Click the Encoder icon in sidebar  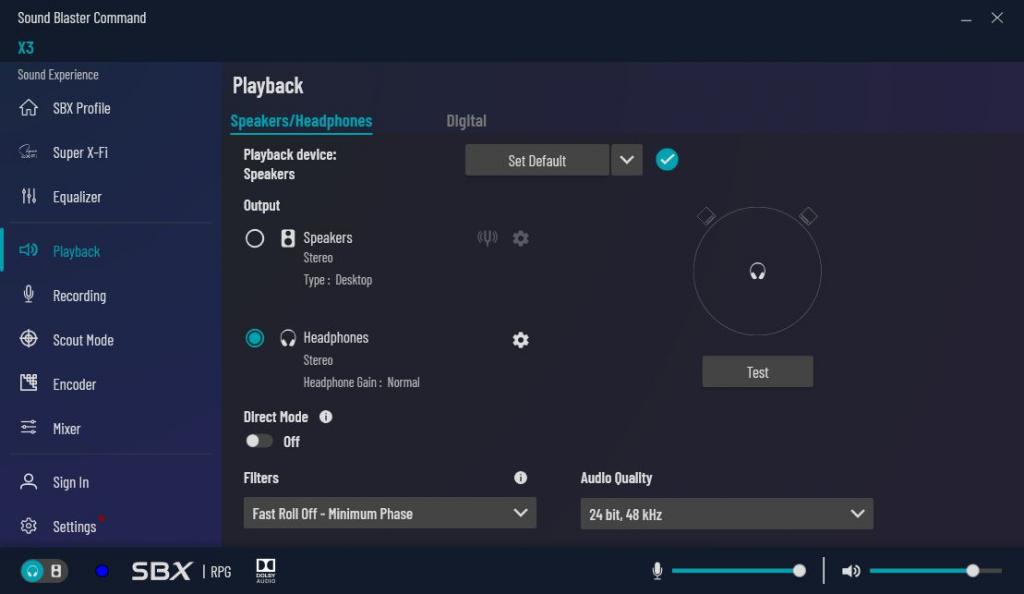click(x=28, y=383)
